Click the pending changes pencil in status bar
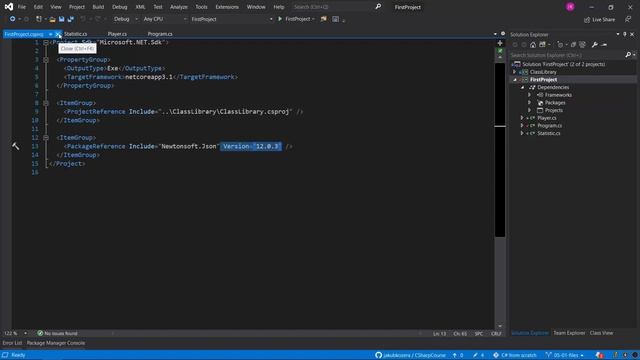The height and width of the screenshot is (360, 640). point(475,355)
